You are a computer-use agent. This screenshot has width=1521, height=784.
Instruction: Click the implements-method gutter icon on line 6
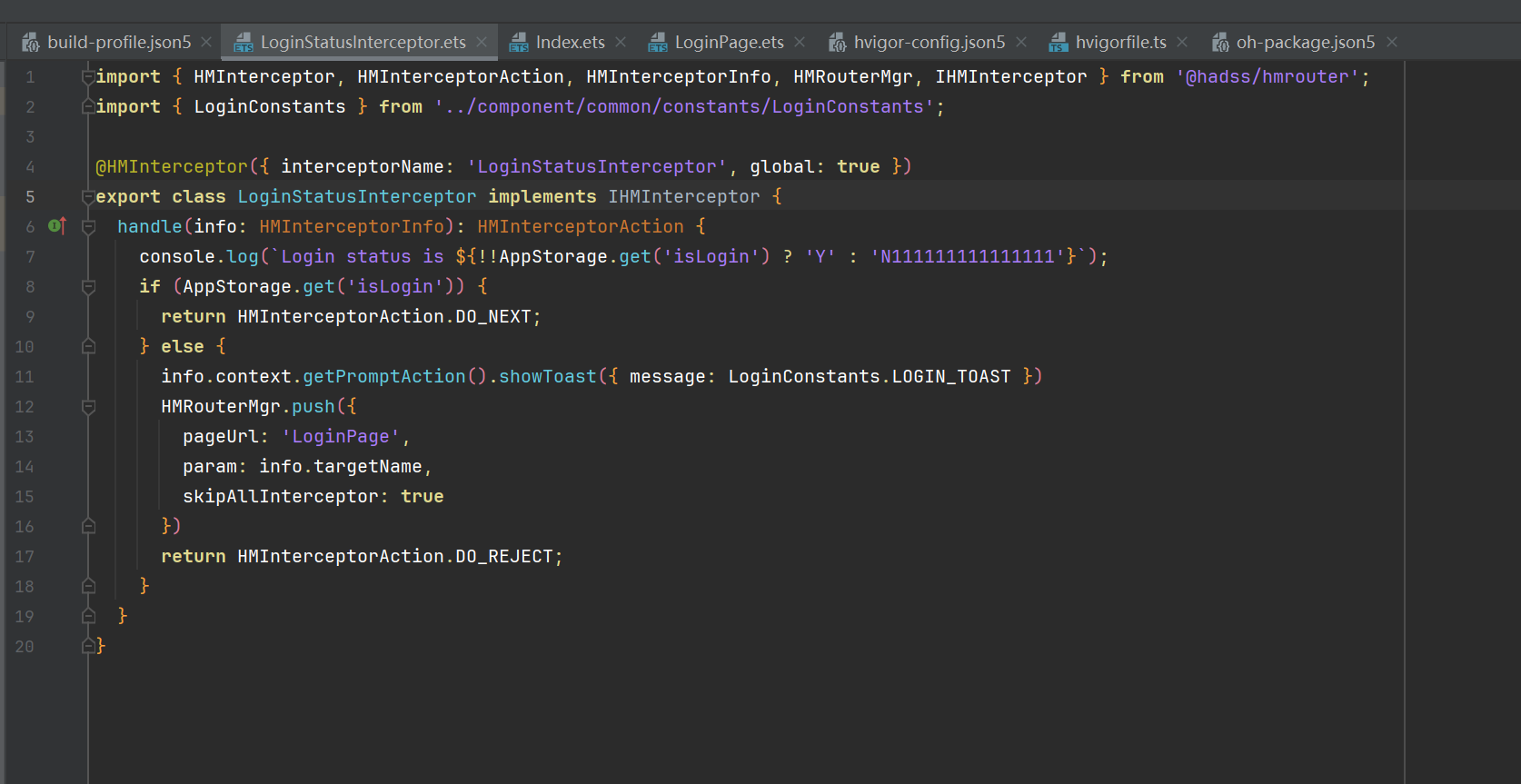tap(57, 225)
